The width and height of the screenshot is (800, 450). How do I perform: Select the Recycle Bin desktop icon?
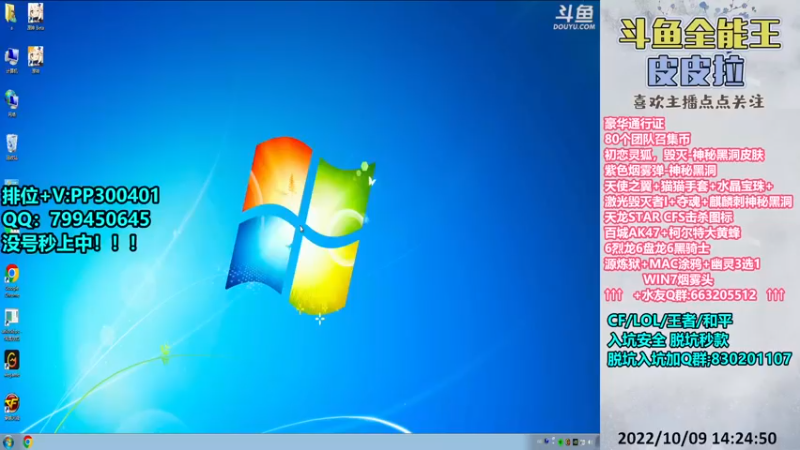(12, 147)
